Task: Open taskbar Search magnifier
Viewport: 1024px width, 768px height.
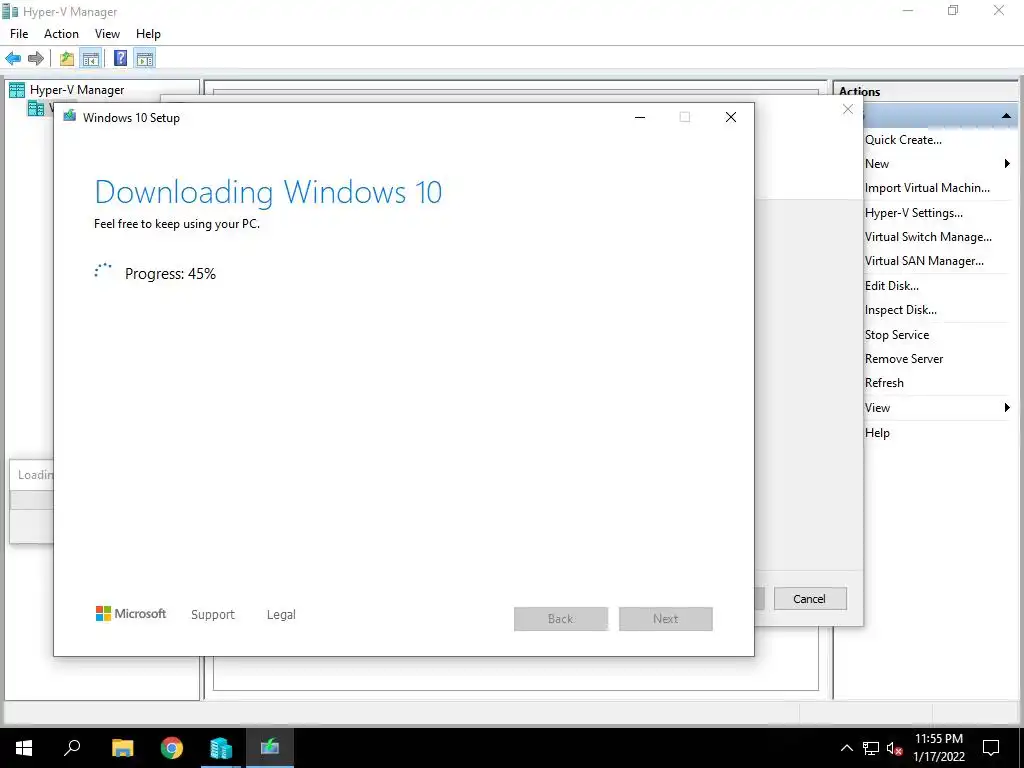Action: pos(72,748)
